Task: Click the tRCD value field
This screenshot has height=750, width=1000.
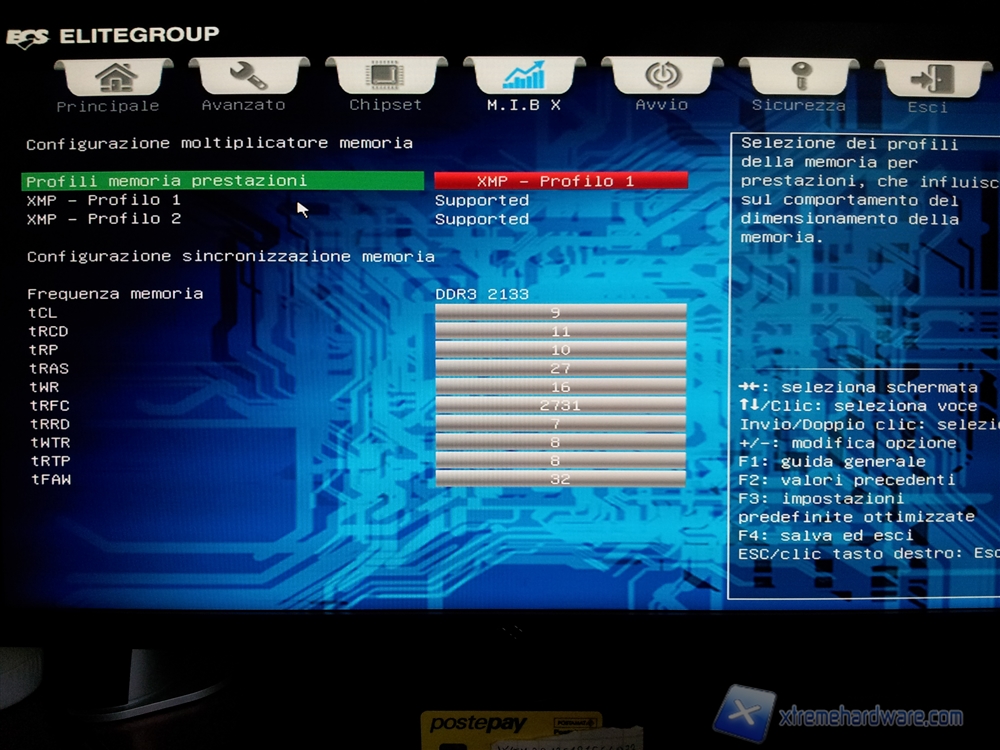Action: point(560,331)
